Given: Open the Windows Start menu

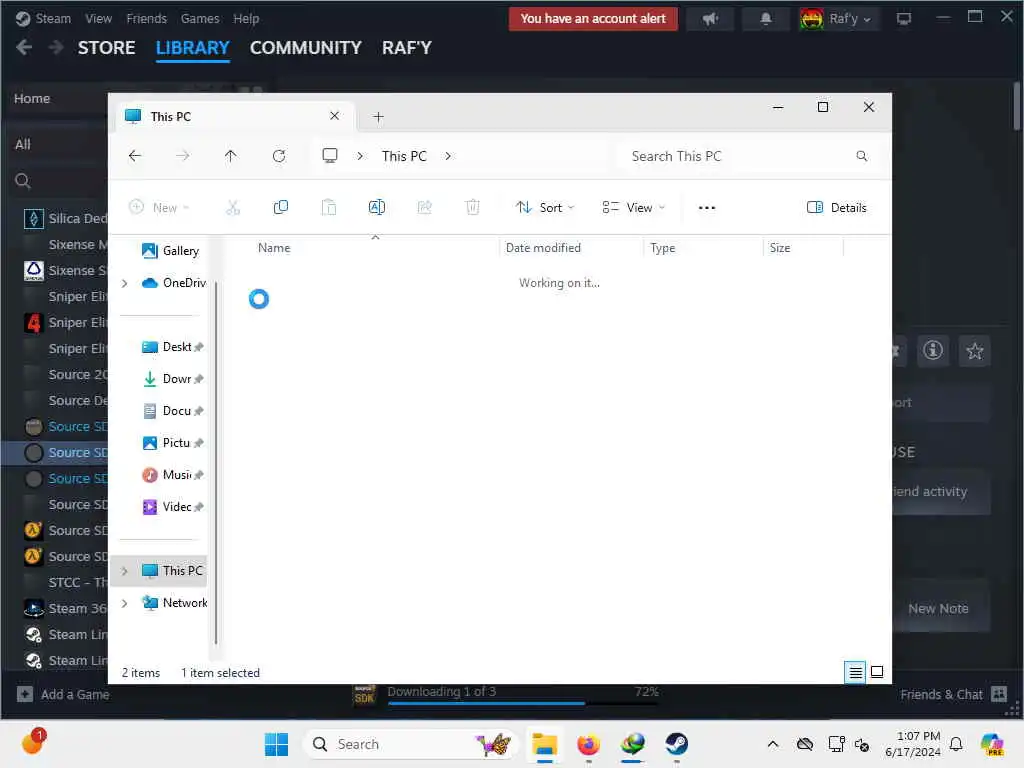Looking at the screenshot, I should click(x=276, y=744).
